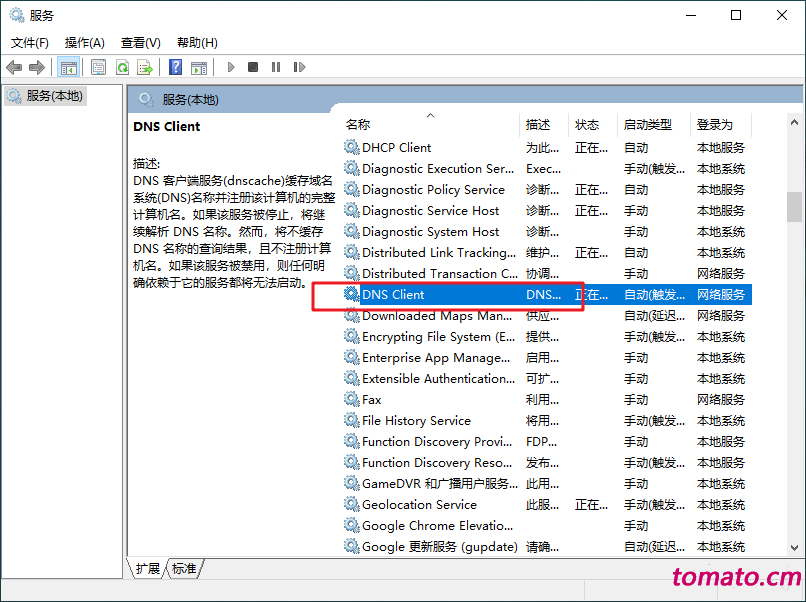Image resolution: width=806 pixels, height=602 pixels.
Task: Click gear icon of Geolocation Service
Action: point(352,504)
